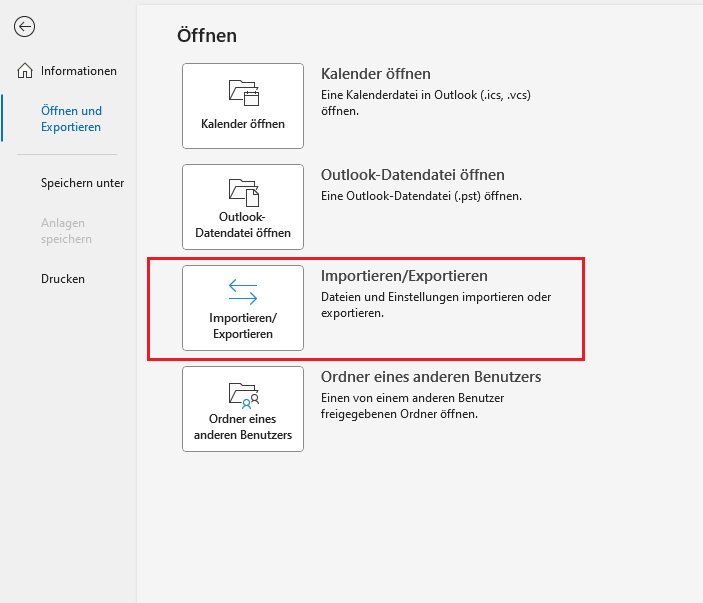Click the Ordner eines anderen Benutzers tile

243,409
